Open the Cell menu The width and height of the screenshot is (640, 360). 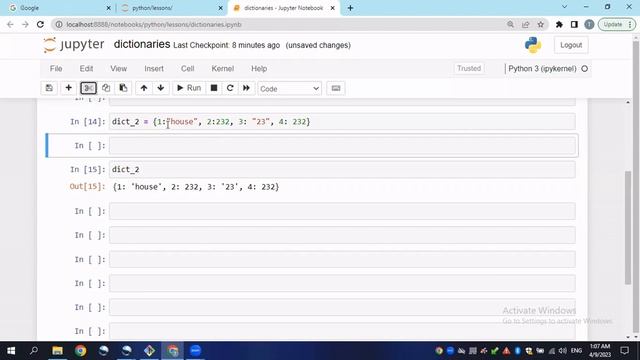click(187, 69)
